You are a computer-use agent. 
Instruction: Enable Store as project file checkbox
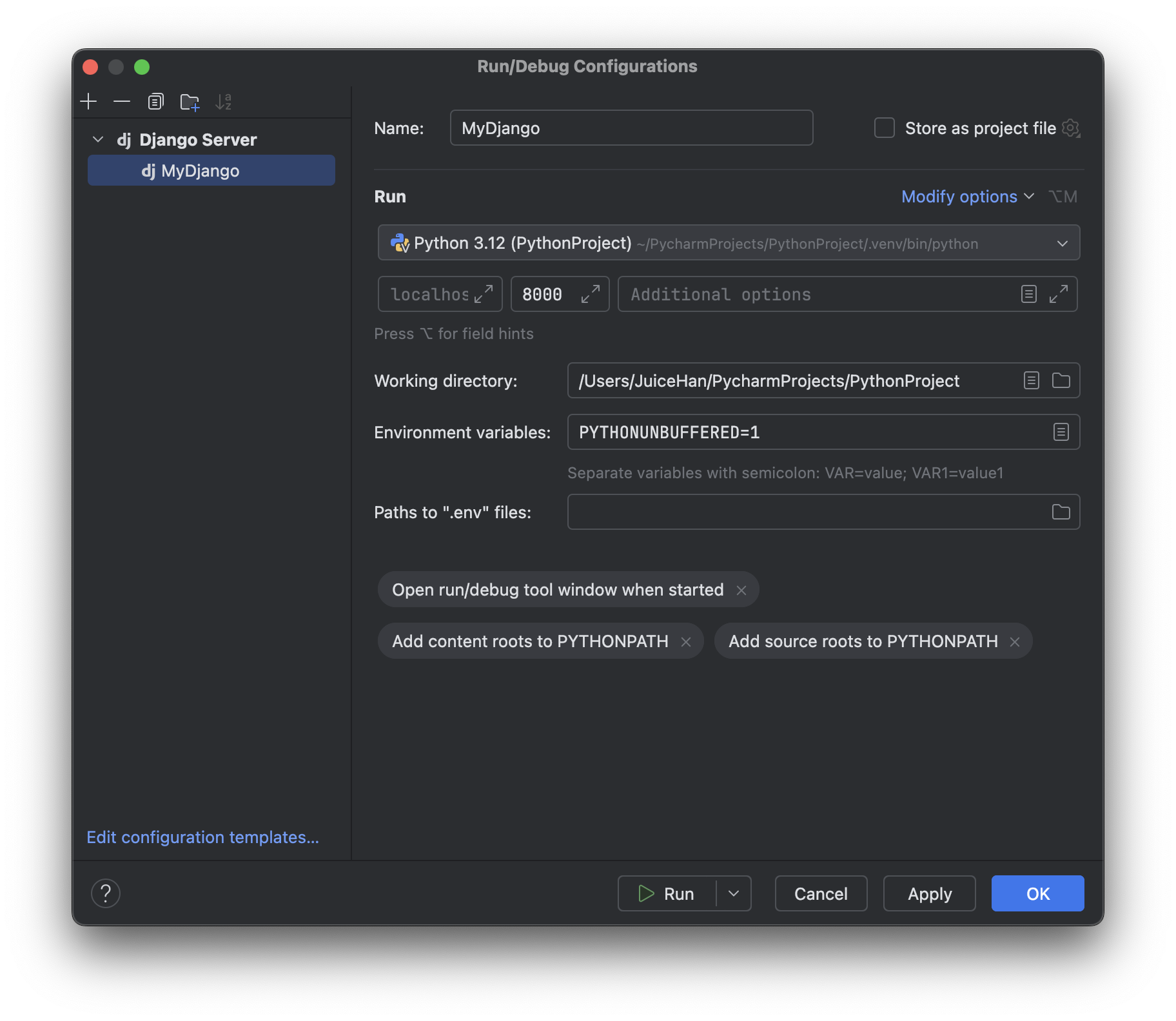885,128
